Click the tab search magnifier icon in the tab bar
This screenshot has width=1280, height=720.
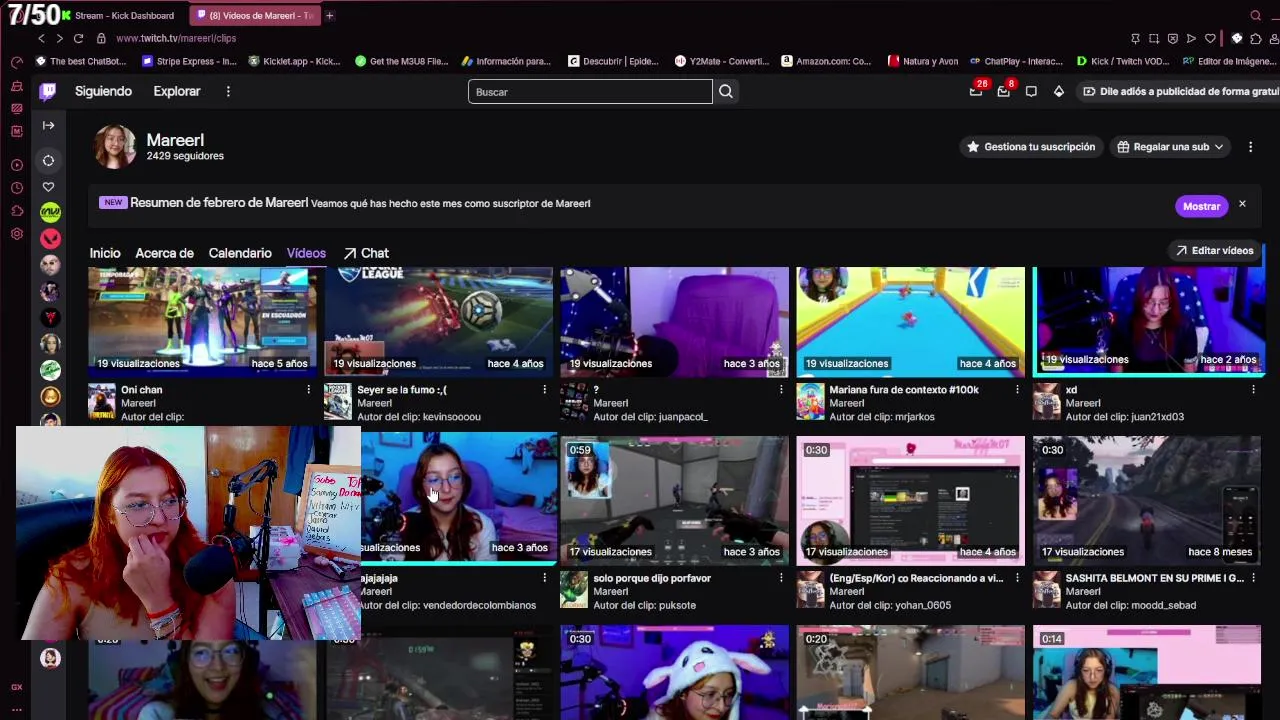[1256, 15]
